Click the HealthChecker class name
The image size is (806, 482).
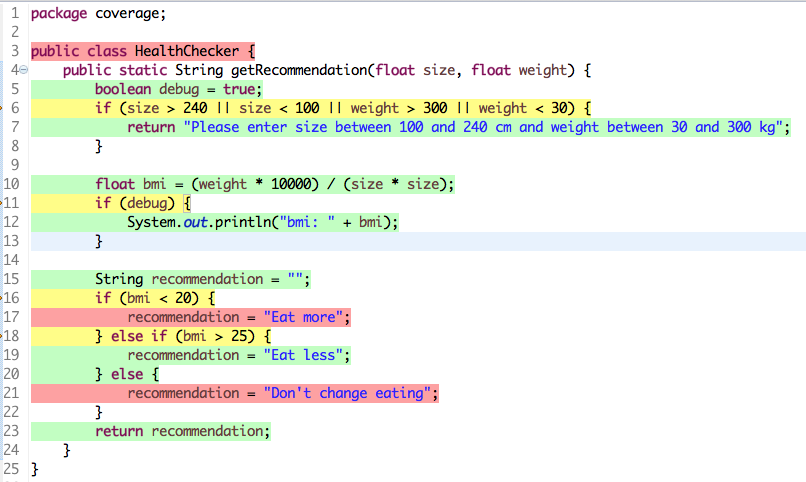pyautogui.click(x=187, y=51)
